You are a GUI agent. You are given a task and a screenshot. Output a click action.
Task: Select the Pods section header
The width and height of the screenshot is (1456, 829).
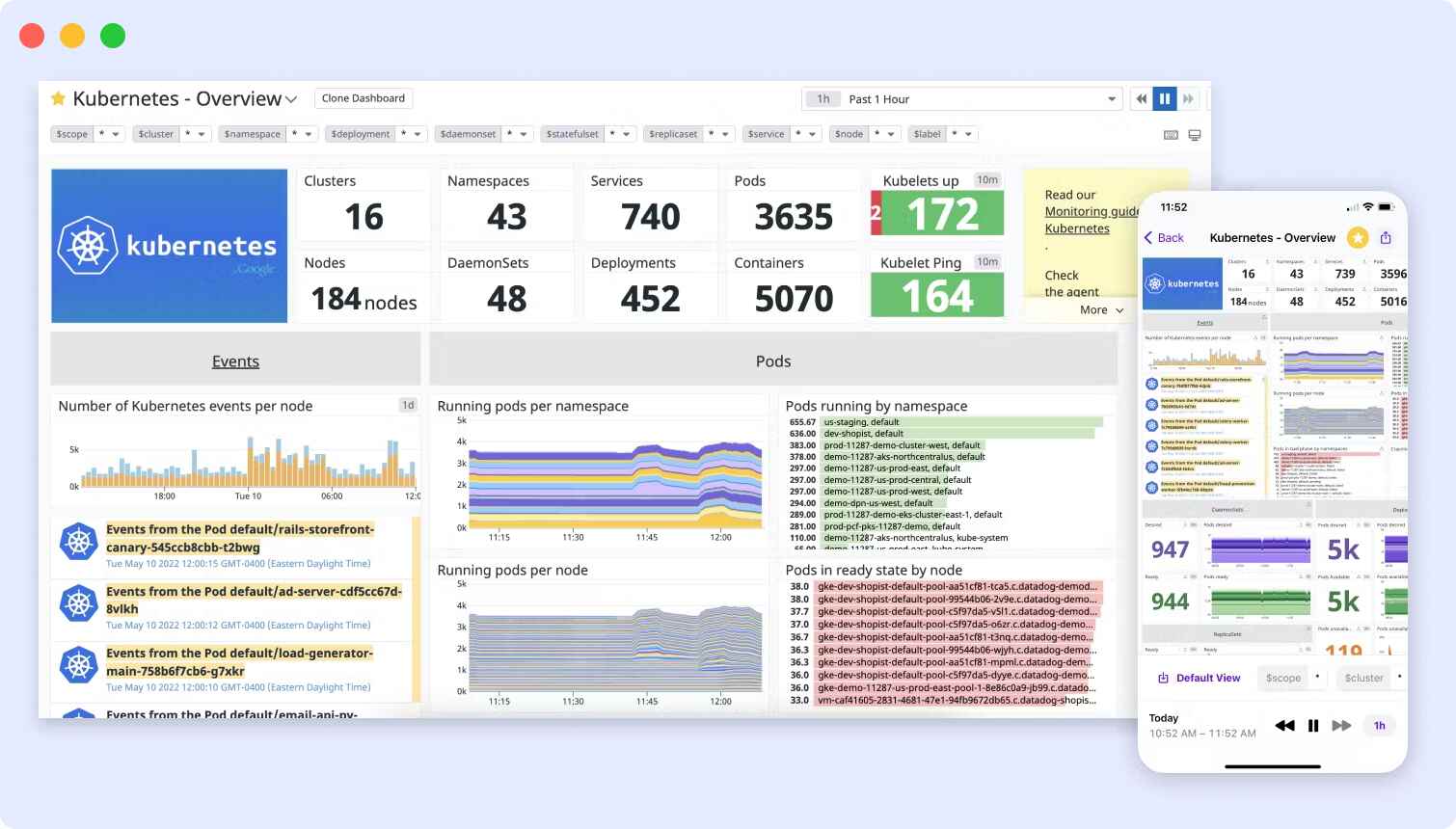[x=772, y=361]
